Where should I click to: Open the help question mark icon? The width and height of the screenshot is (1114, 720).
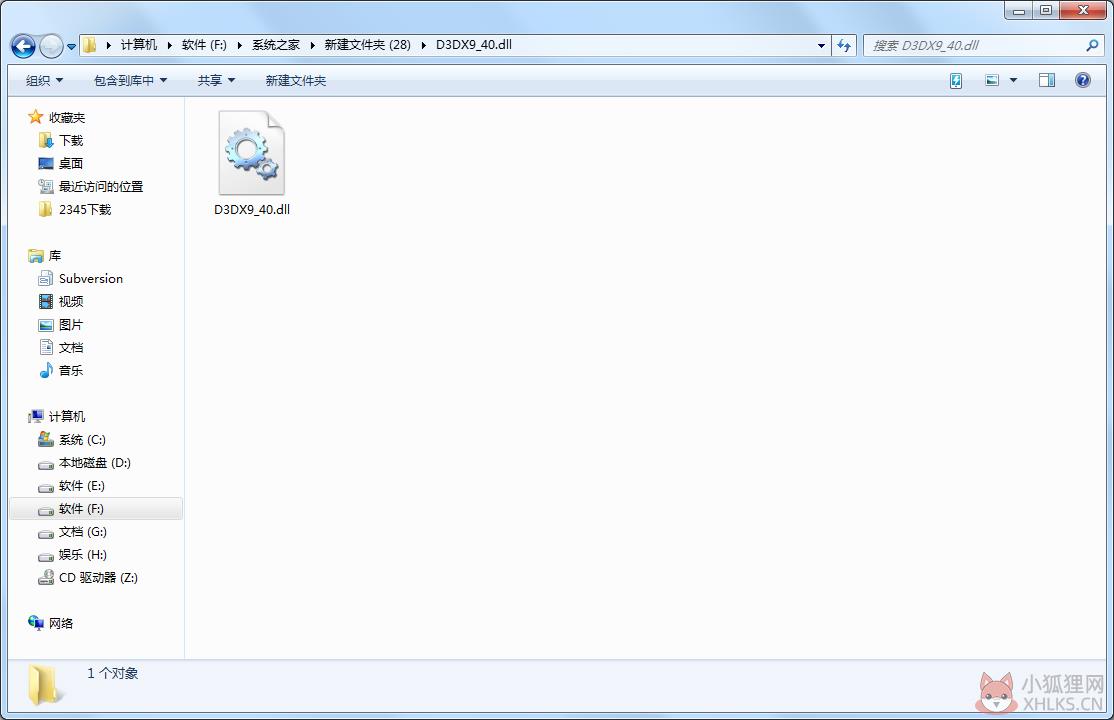(1083, 80)
